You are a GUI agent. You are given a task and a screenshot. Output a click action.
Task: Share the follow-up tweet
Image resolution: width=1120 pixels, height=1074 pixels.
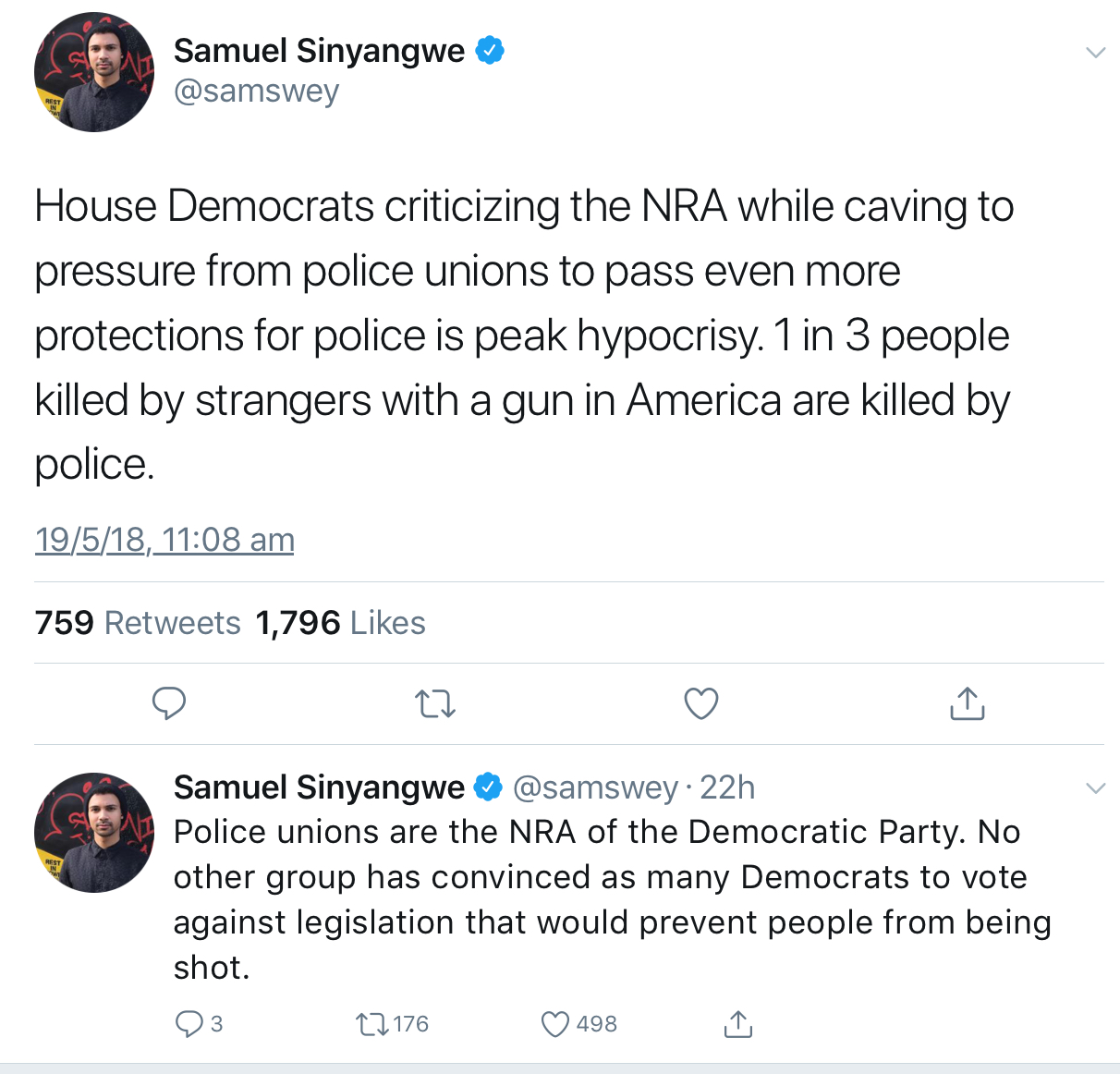pos(737,1024)
